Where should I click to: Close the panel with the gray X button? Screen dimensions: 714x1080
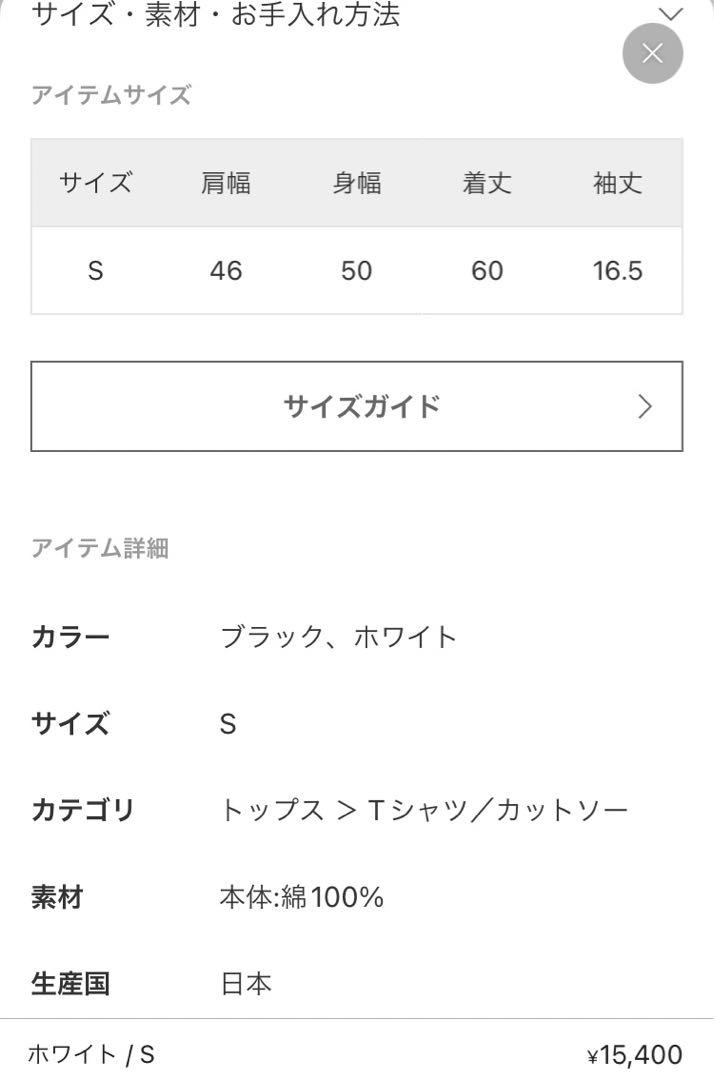(x=652, y=53)
